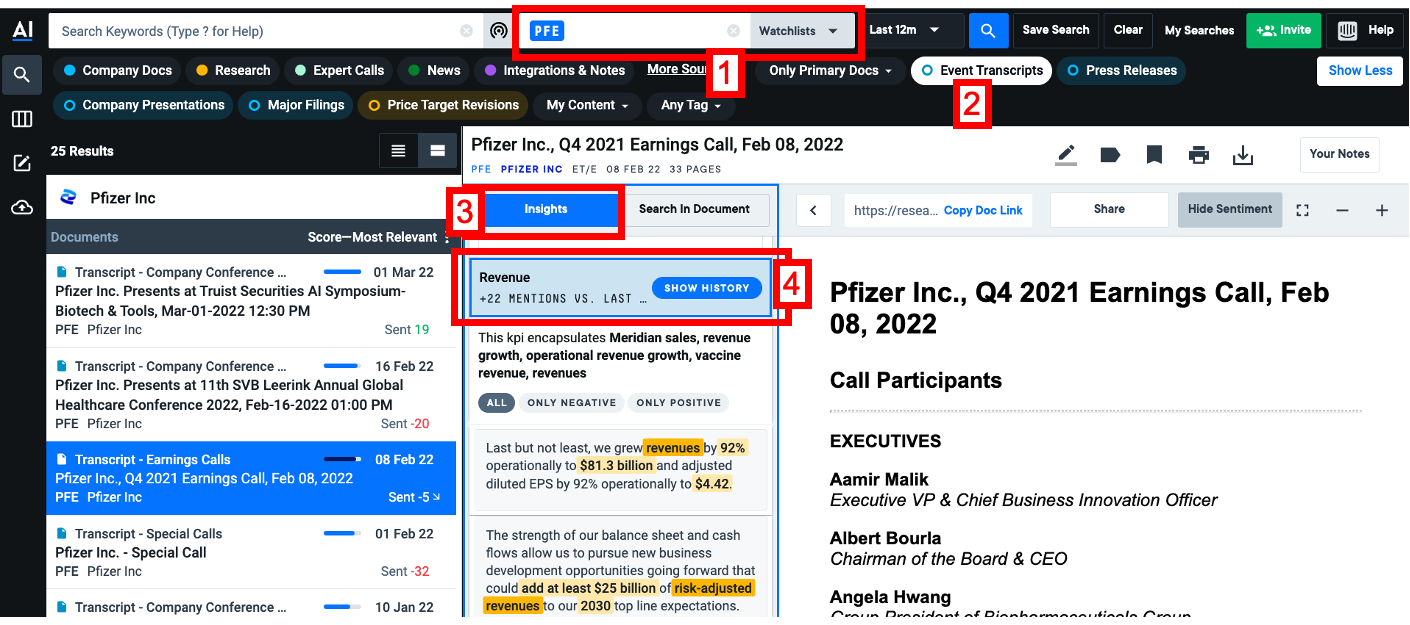Open the Truist Securities AI Symposium transcript
Image resolution: width=1410 pixels, height=625 pixels.
pyautogui.click(x=251, y=301)
